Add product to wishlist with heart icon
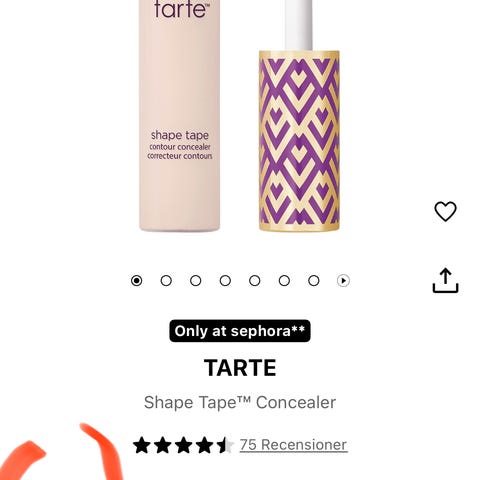480x480 pixels. coord(445,211)
